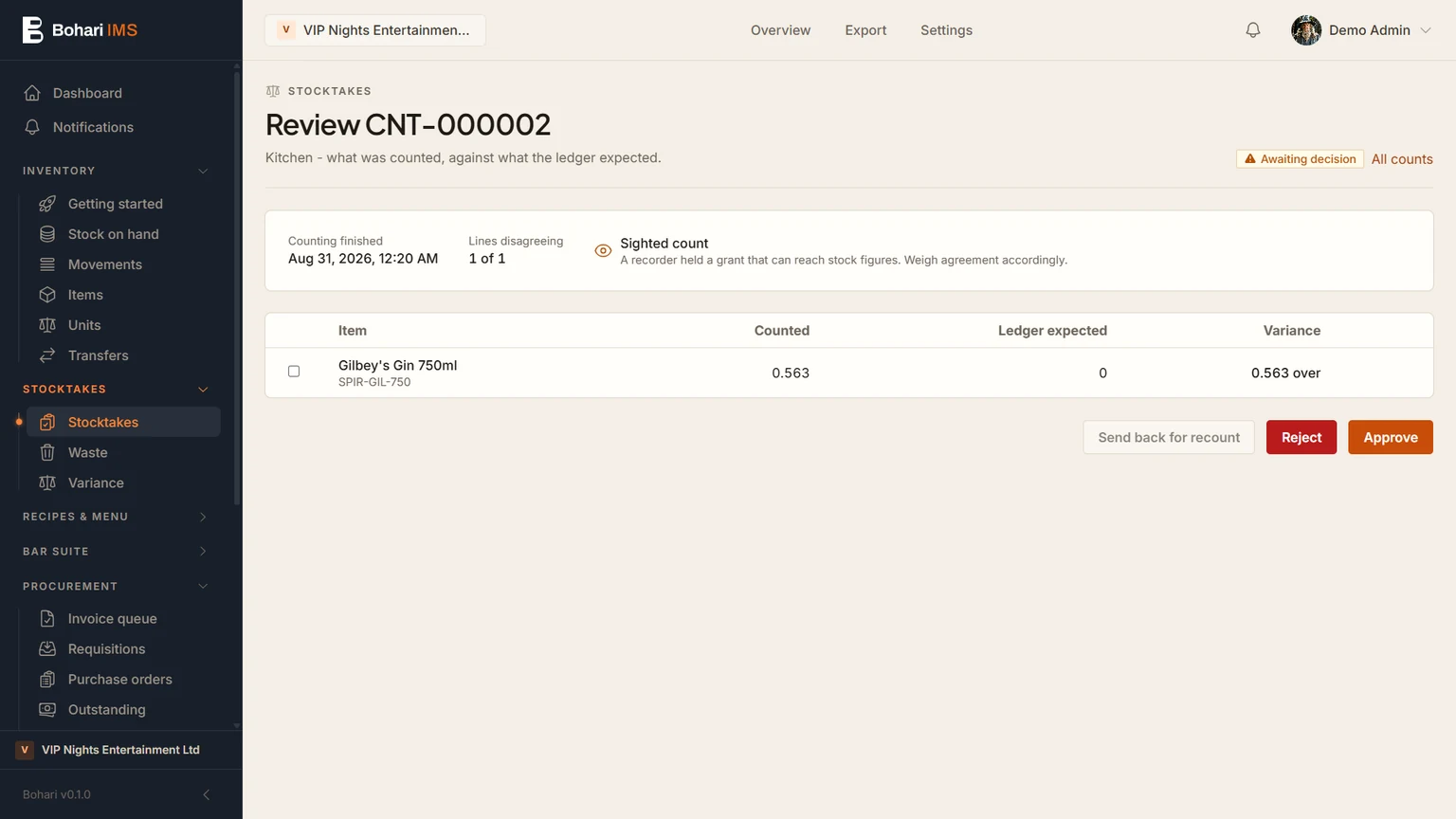Collapse the Stocktakes section chevron
The height and width of the screenshot is (819, 1456).
click(x=203, y=390)
